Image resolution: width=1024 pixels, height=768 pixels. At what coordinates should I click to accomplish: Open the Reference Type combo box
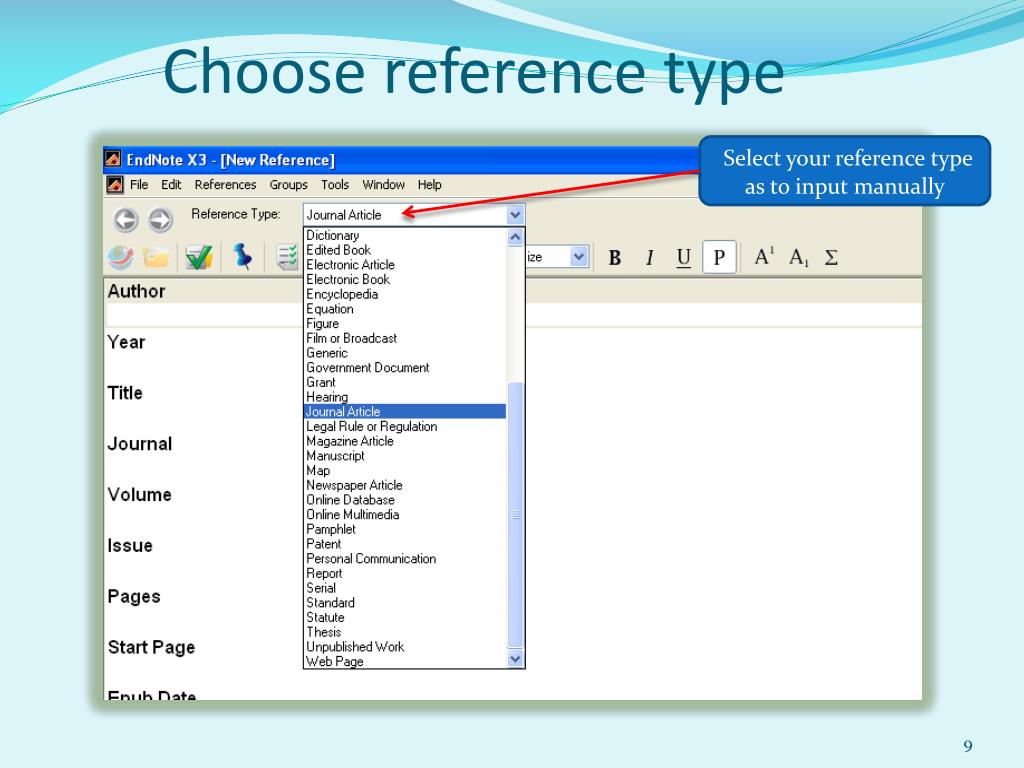413,214
